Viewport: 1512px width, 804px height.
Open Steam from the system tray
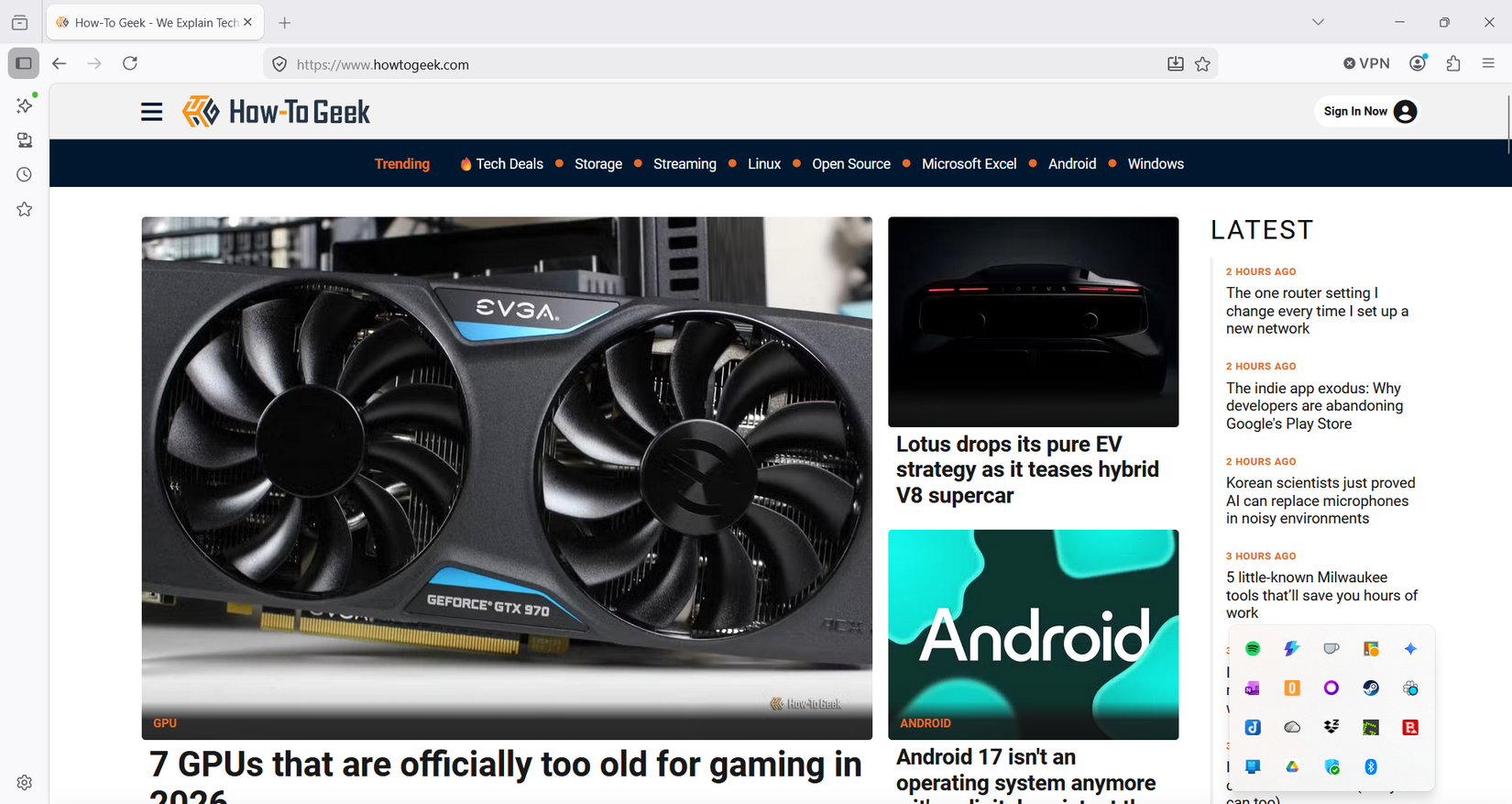(1371, 688)
